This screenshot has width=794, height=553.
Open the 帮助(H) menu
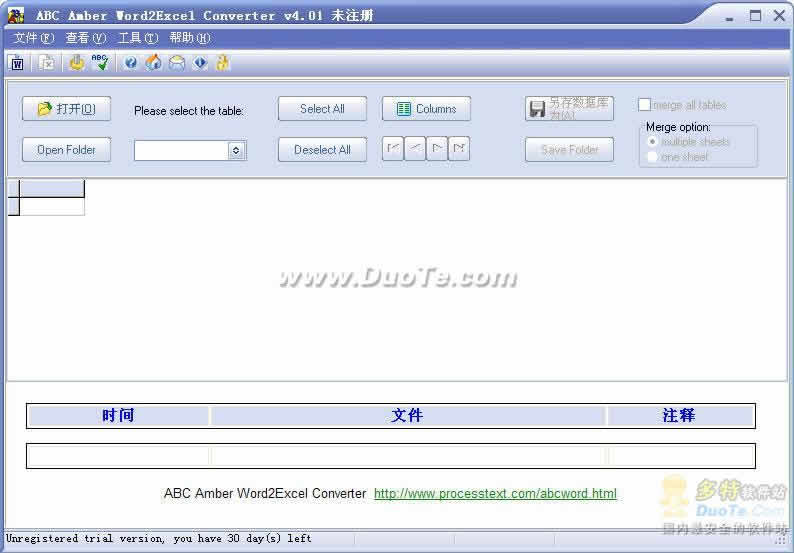click(x=190, y=38)
